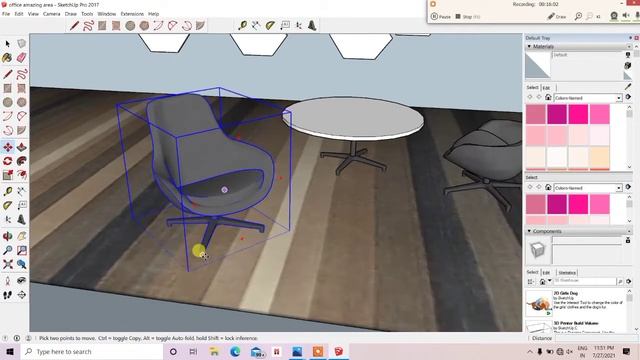
Task: Select the hot pink swatch in lower materials grid
Action: (x=578, y=204)
